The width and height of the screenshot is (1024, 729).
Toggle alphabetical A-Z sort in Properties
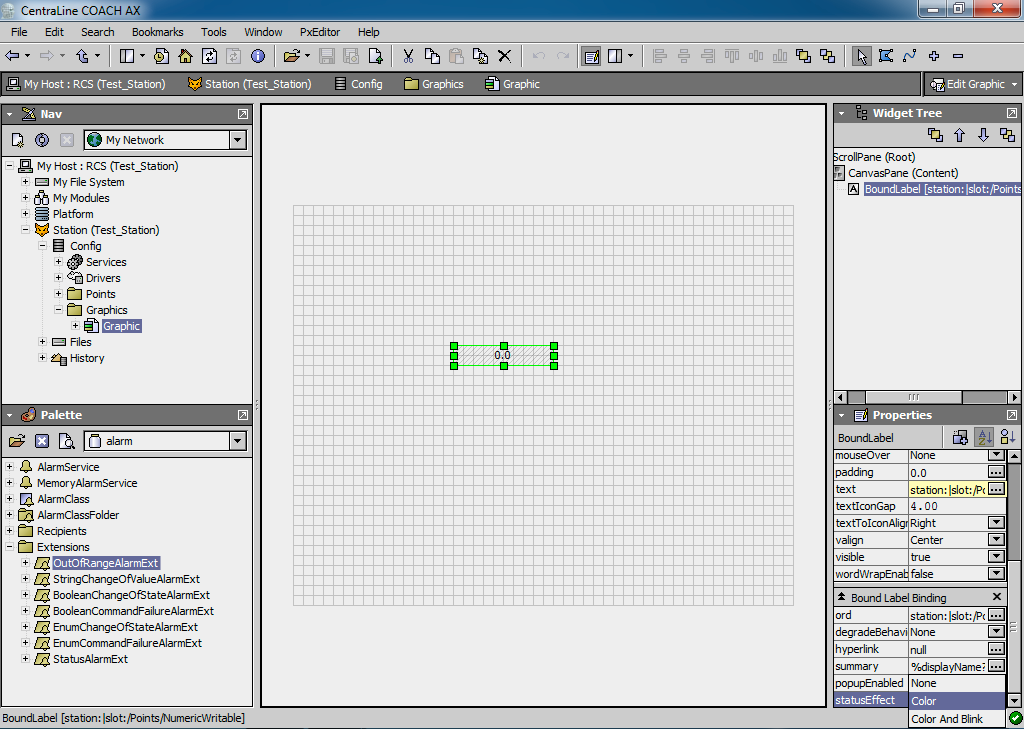[984, 438]
